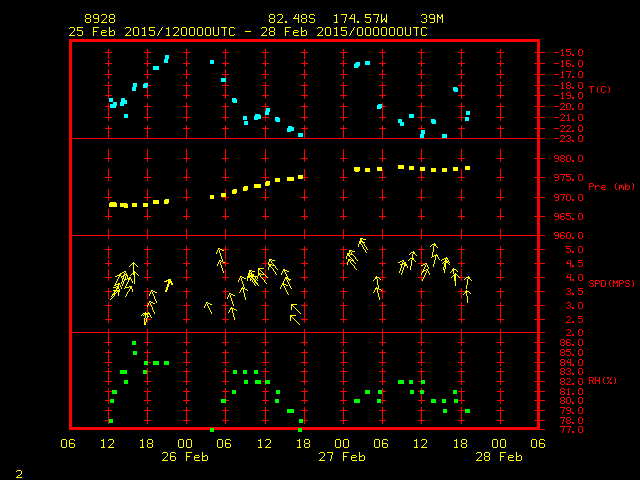Screen dimensions: 640x480
Task: Click the 3.5 wind speed tick label
Action: pos(574,292)
